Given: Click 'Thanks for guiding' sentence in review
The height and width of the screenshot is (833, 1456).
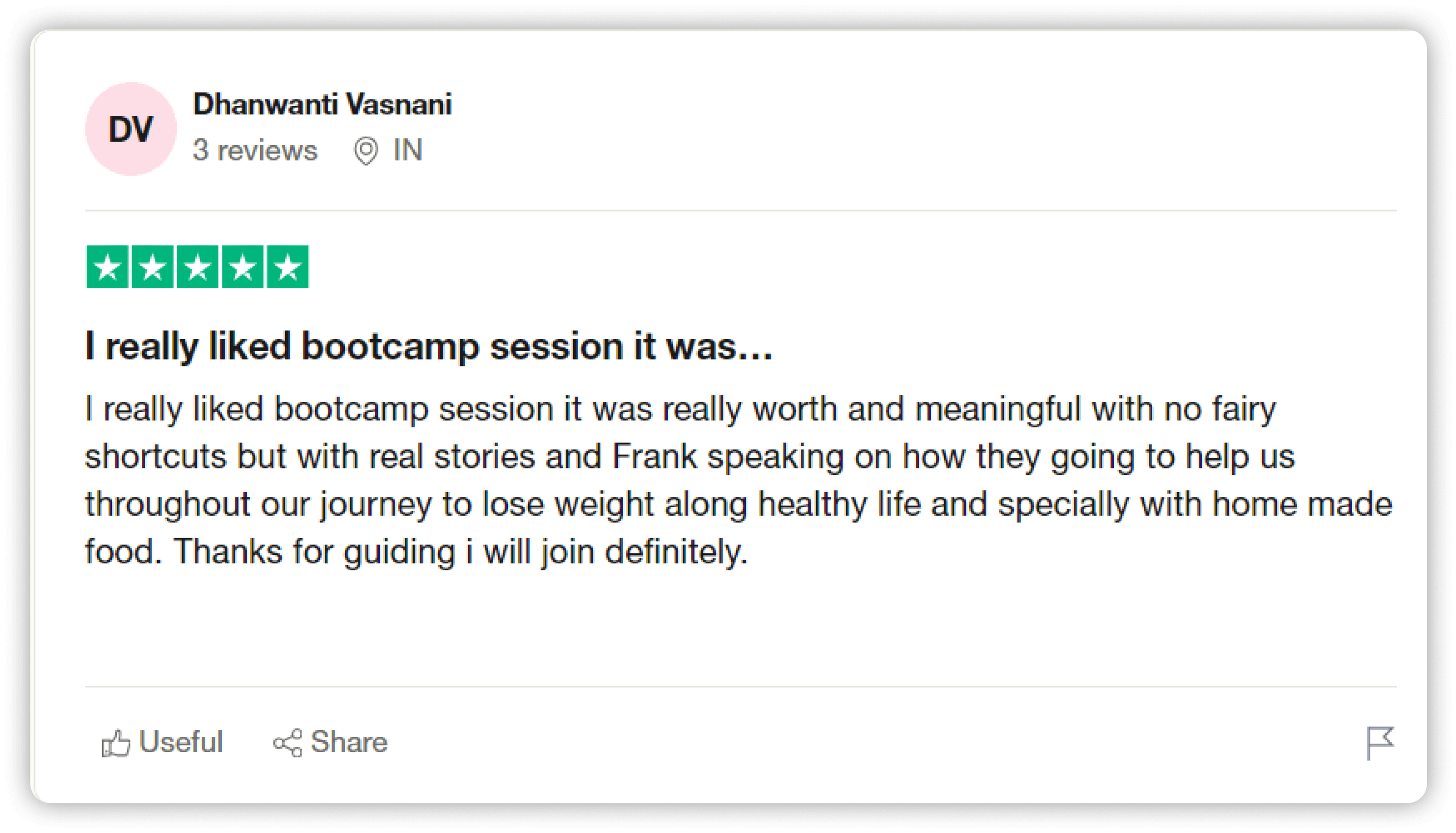Looking at the screenshot, I should (x=314, y=551).
